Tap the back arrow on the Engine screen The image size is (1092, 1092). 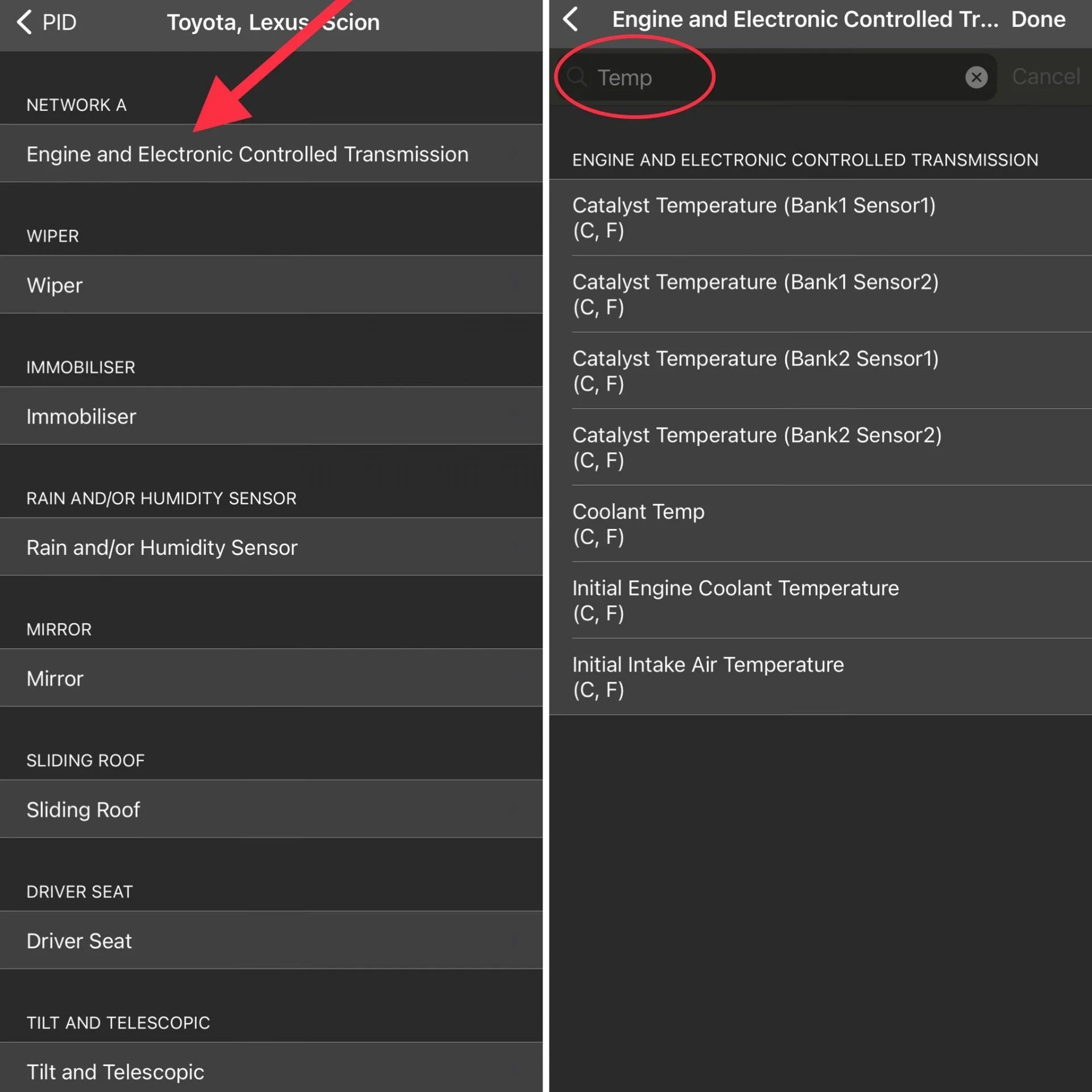click(x=570, y=19)
